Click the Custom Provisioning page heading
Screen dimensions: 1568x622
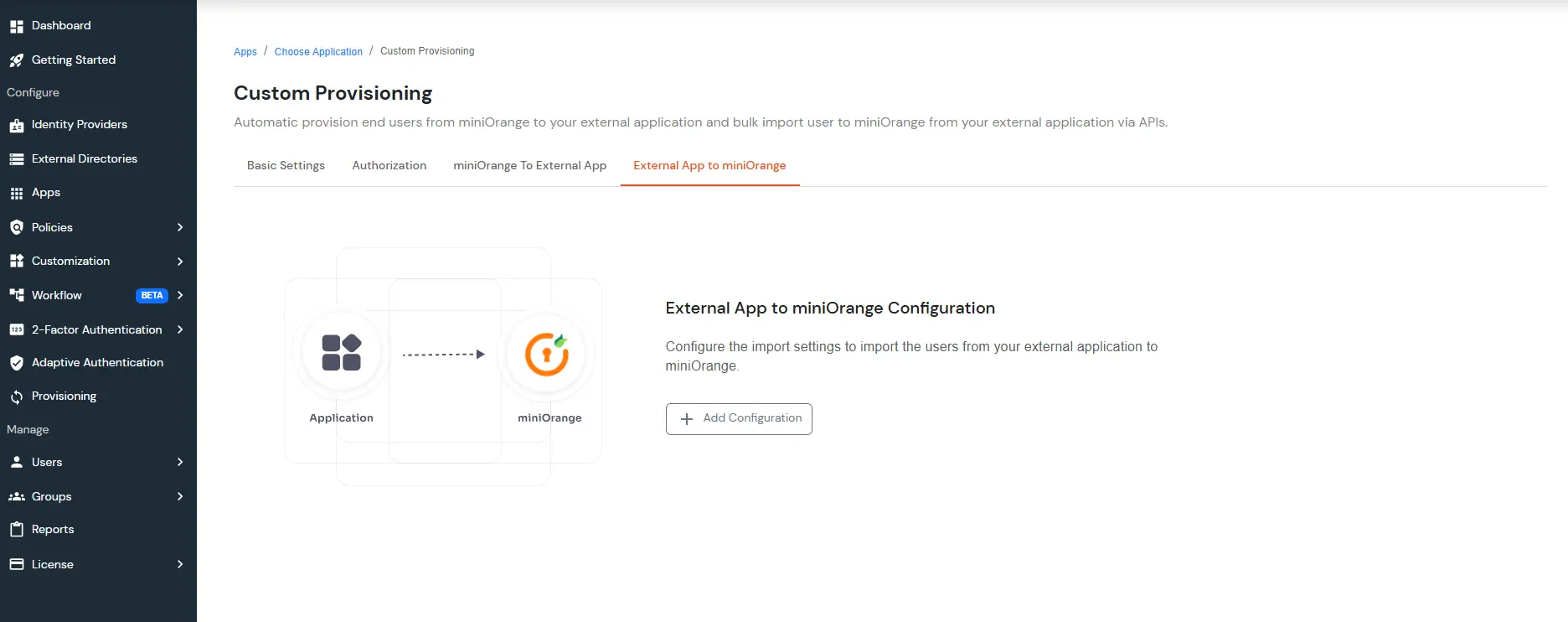[x=333, y=93]
